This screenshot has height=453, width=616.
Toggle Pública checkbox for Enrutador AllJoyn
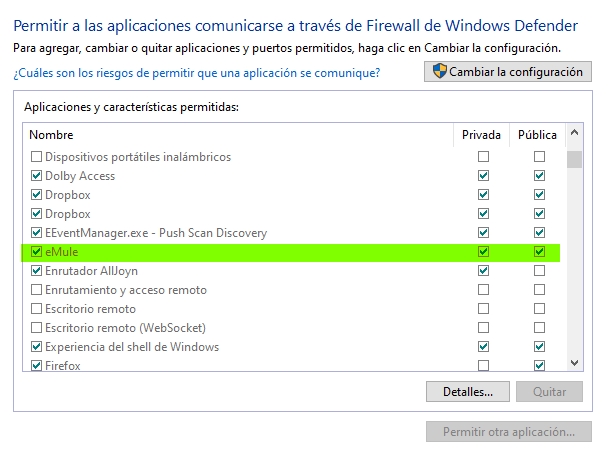tap(539, 271)
